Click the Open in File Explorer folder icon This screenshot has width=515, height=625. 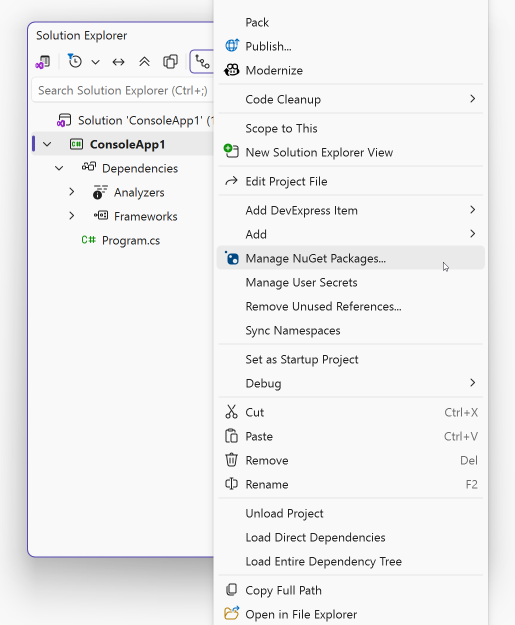pyautogui.click(x=232, y=613)
